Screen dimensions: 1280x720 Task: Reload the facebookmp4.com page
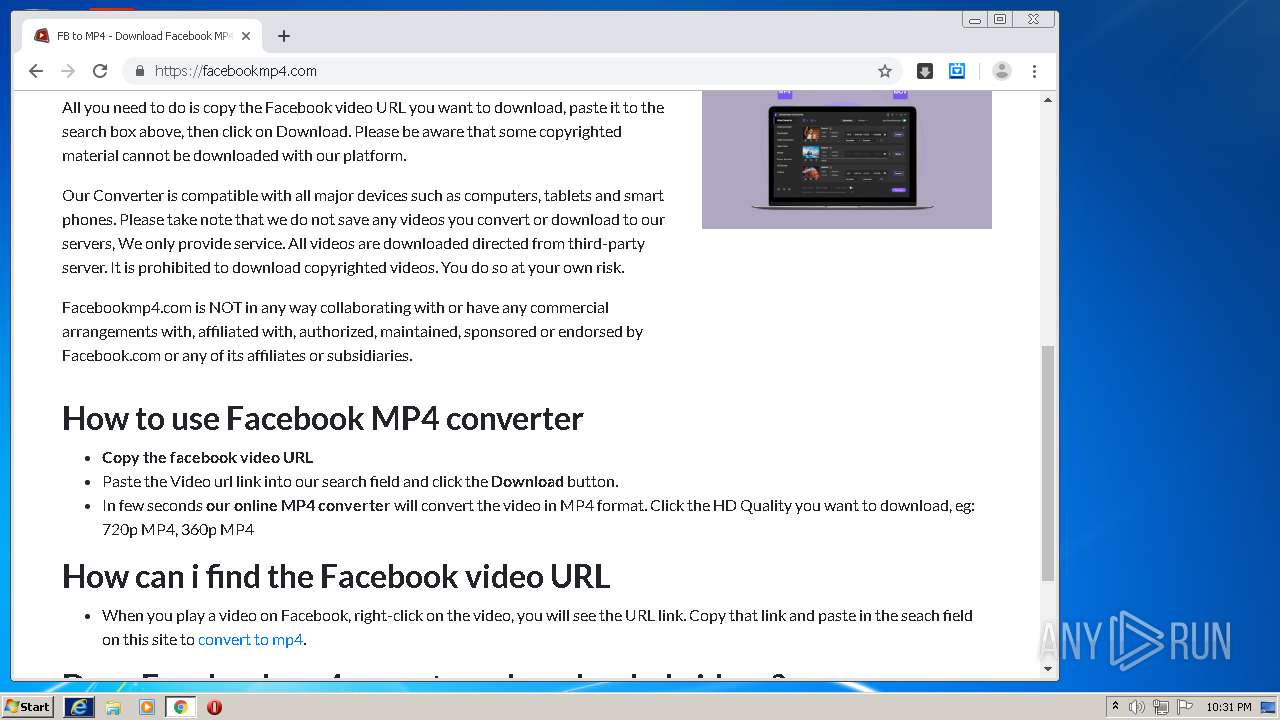point(100,71)
